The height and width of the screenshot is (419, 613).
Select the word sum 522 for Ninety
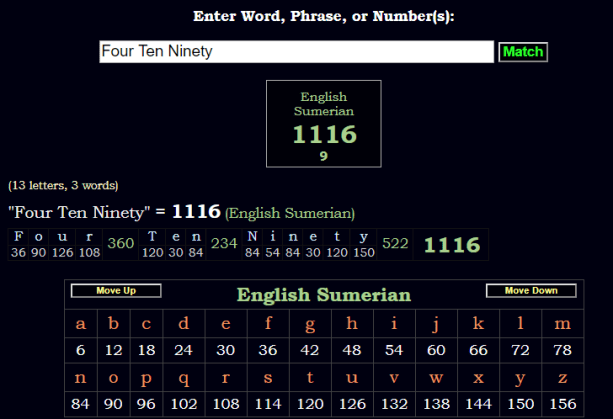click(396, 244)
